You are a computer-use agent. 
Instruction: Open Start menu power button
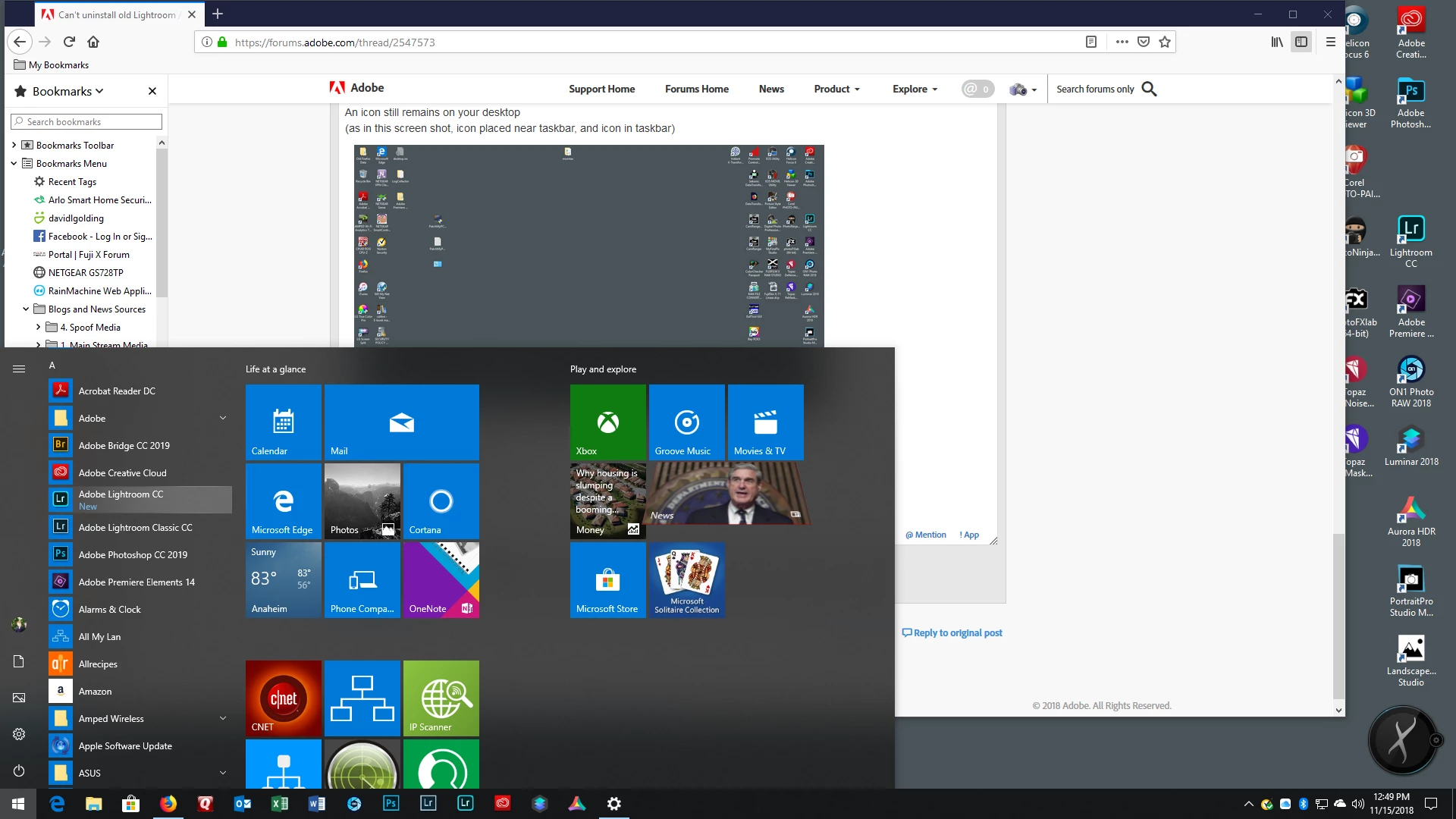19,770
